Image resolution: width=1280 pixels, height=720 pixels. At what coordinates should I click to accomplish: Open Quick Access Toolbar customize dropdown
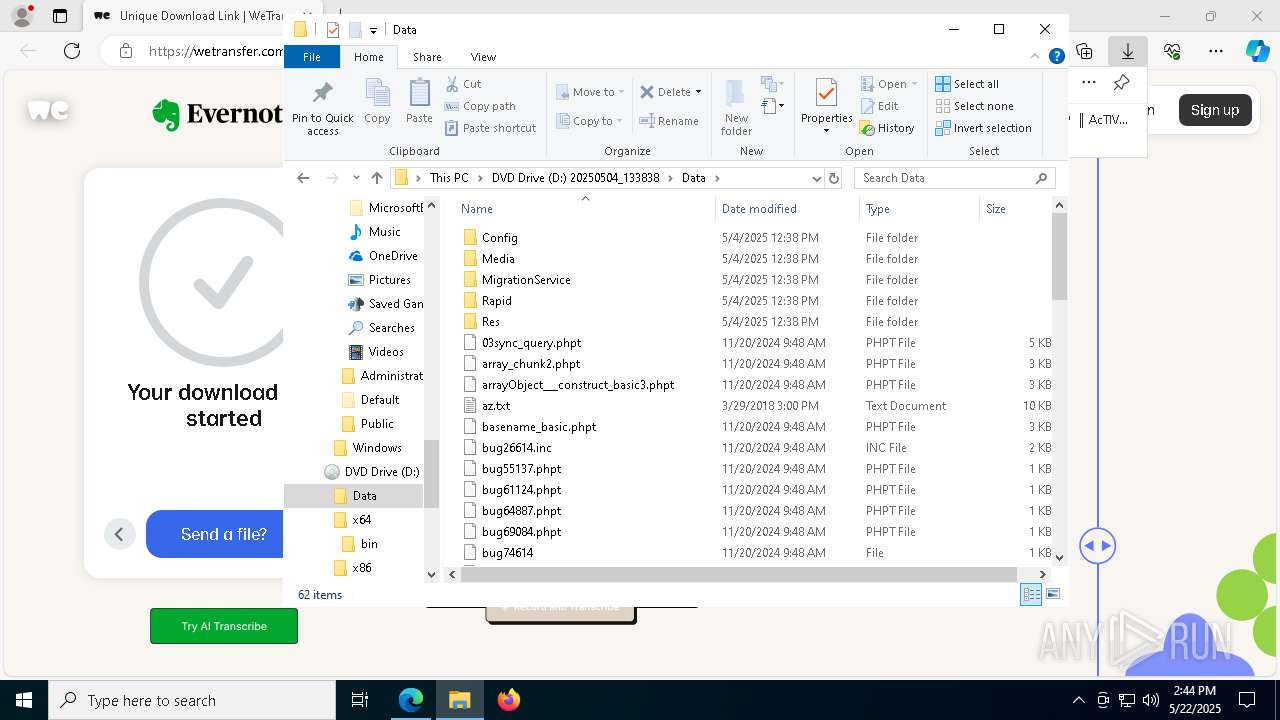click(x=373, y=30)
